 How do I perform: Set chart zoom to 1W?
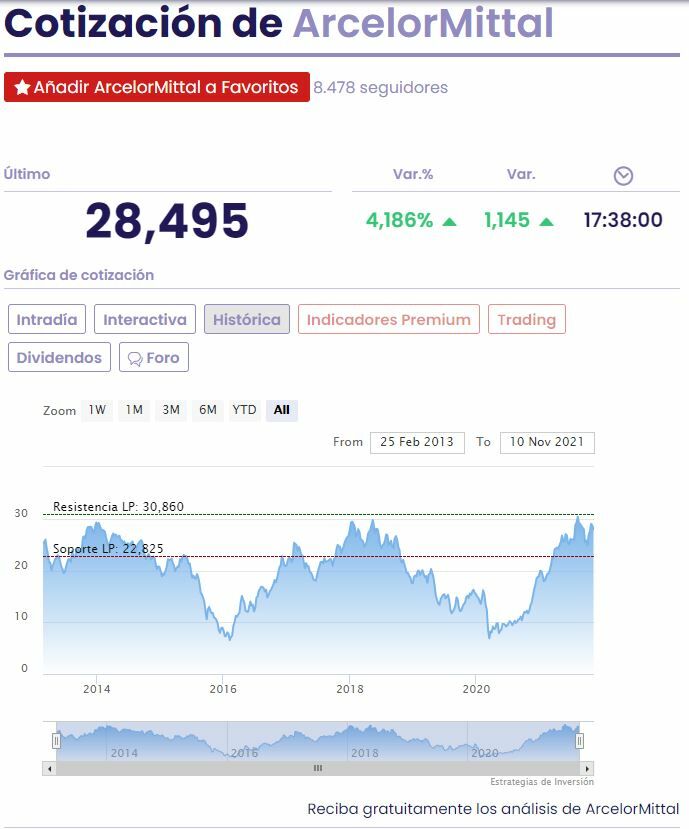[97, 410]
